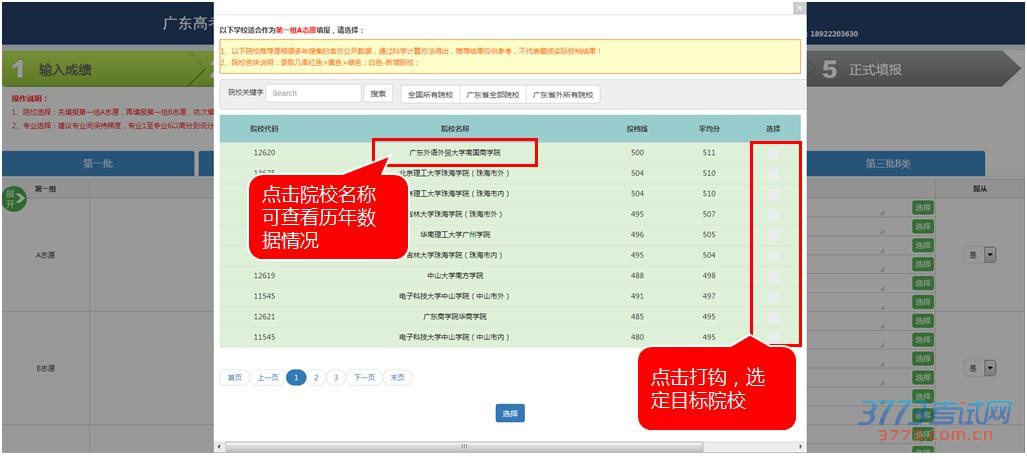Select checkbox for 中山大学南方学院 row
Screen dimensions: 1027x460
click(773, 275)
